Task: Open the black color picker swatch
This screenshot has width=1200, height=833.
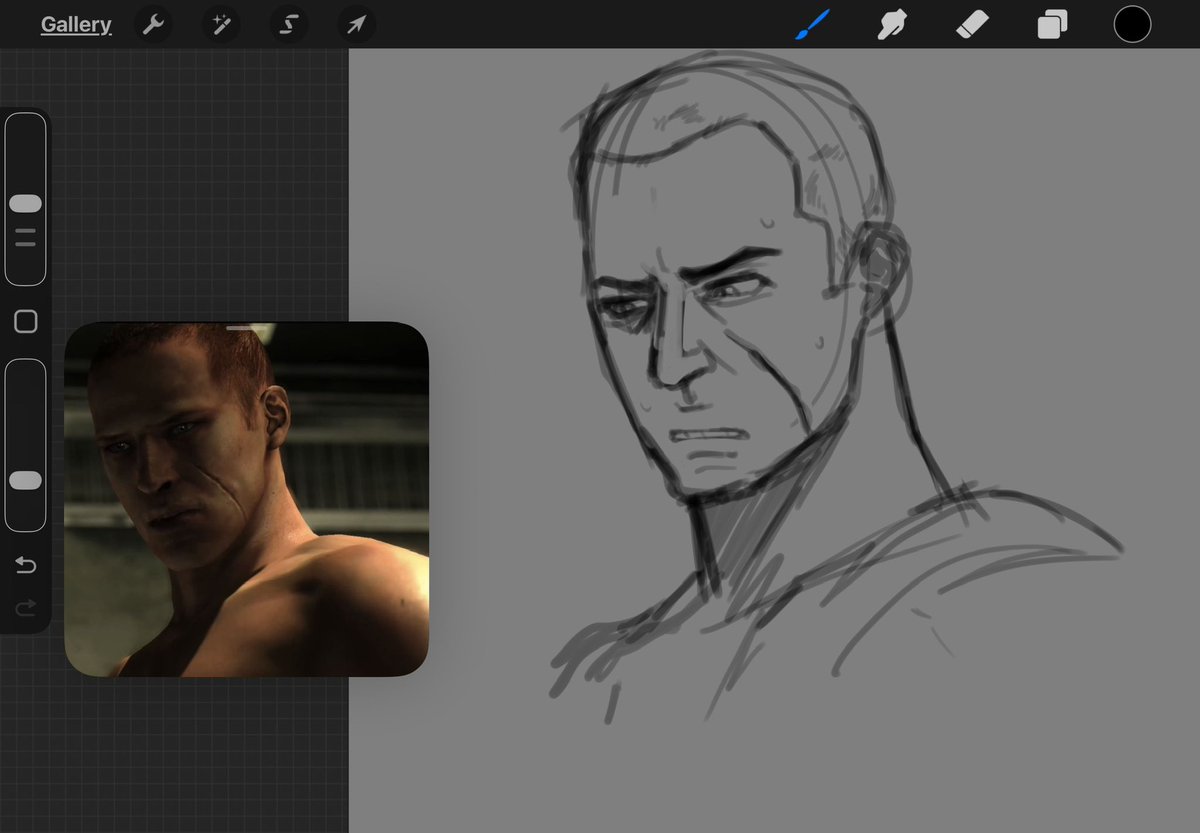Action: pos(1132,24)
